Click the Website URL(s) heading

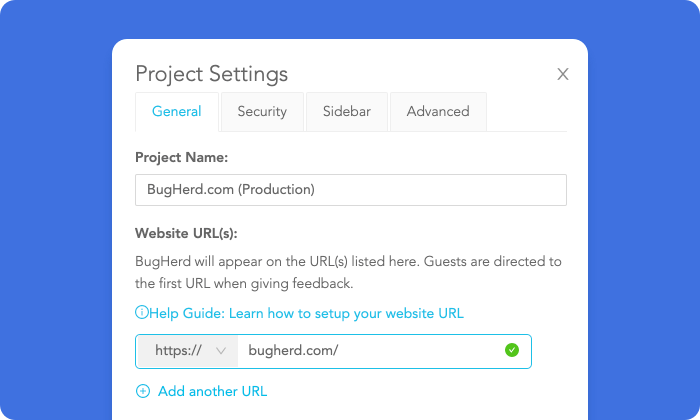185,234
